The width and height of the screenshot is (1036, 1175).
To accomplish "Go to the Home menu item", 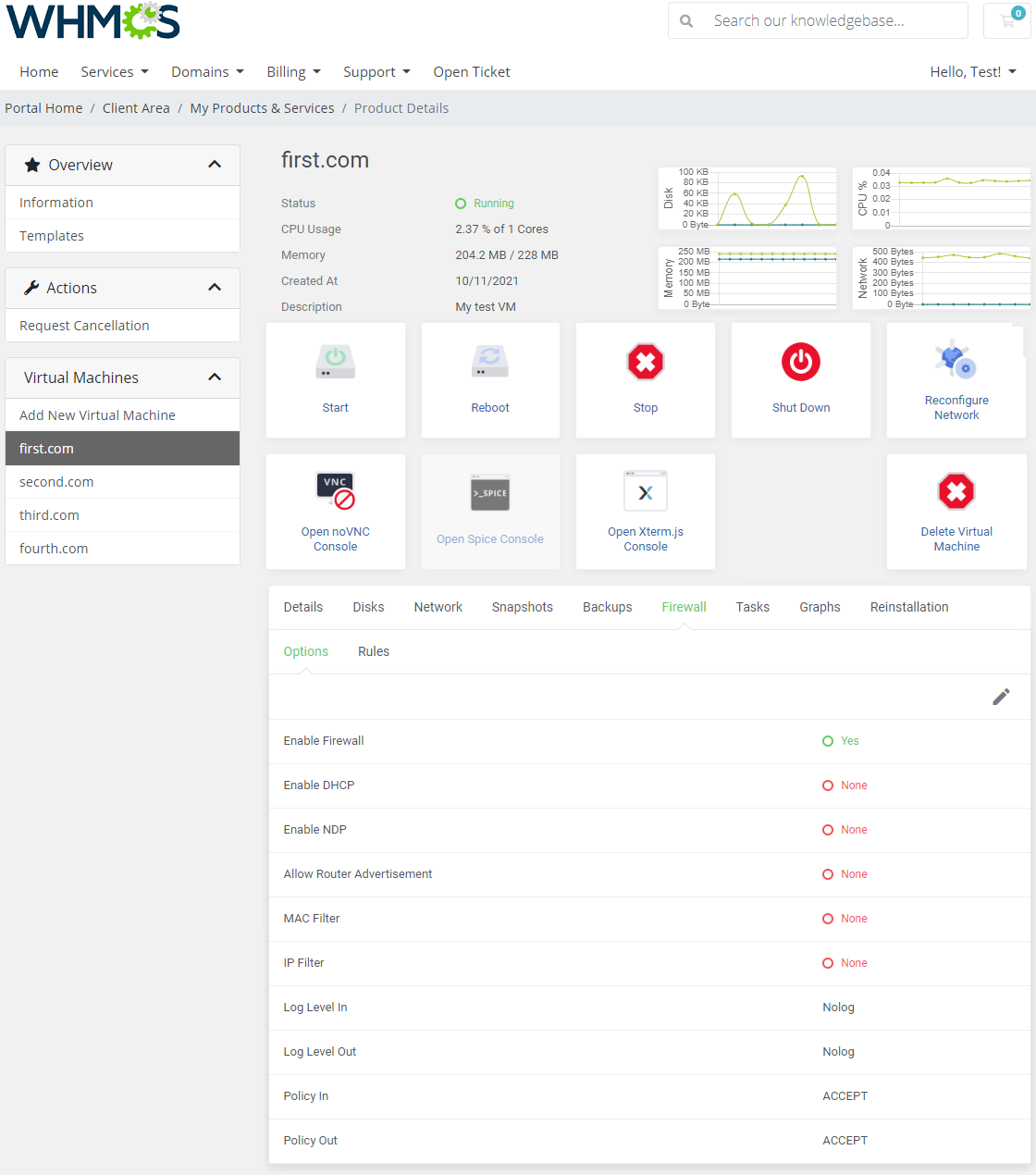I will 39,72.
